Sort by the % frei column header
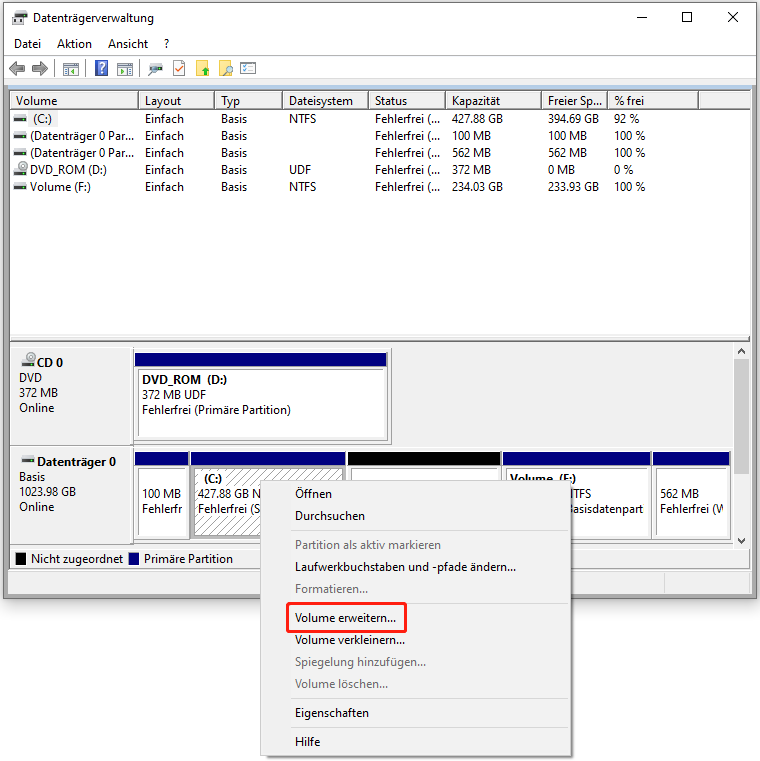Screen dimensions: 760x761 click(x=653, y=100)
